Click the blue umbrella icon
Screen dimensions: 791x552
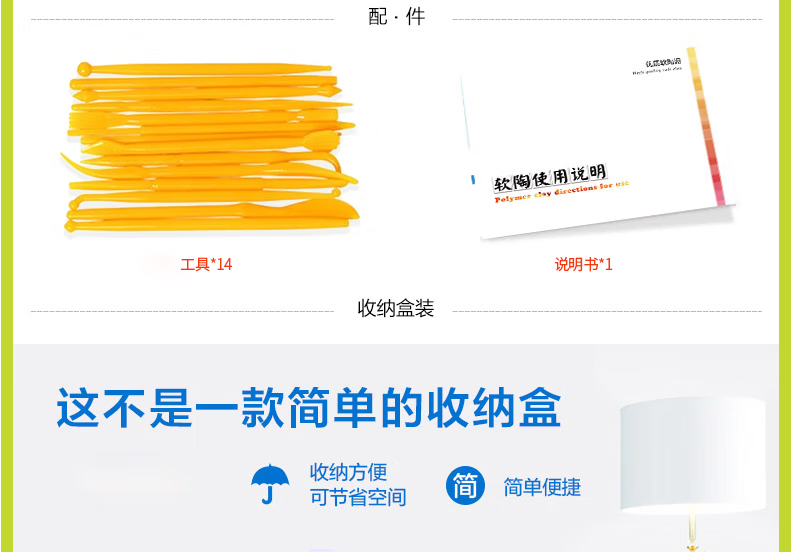(270, 484)
